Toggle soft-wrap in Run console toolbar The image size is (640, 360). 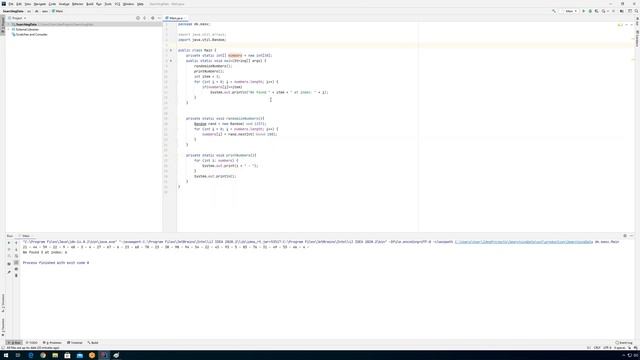pyautogui.click(x=16, y=256)
